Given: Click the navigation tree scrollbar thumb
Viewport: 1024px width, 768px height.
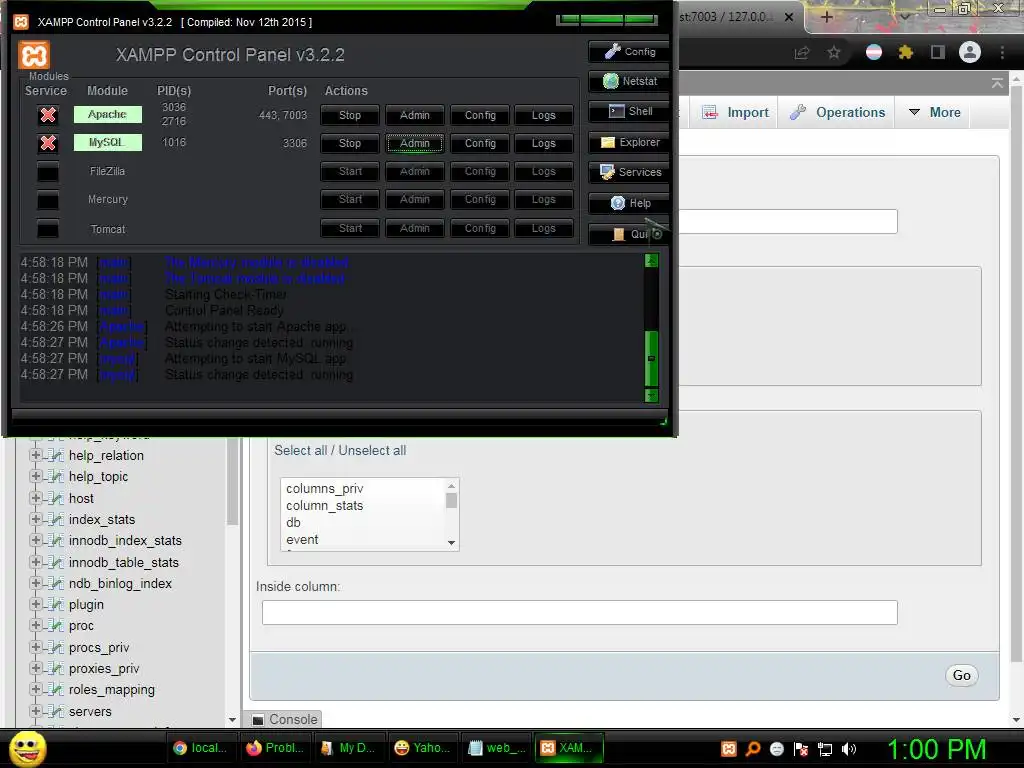Looking at the screenshot, I should click(232, 480).
